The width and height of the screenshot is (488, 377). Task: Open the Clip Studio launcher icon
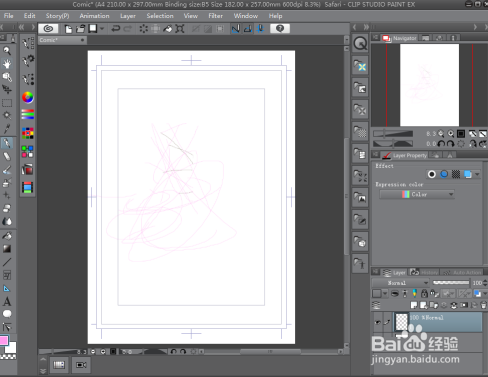click(48, 29)
